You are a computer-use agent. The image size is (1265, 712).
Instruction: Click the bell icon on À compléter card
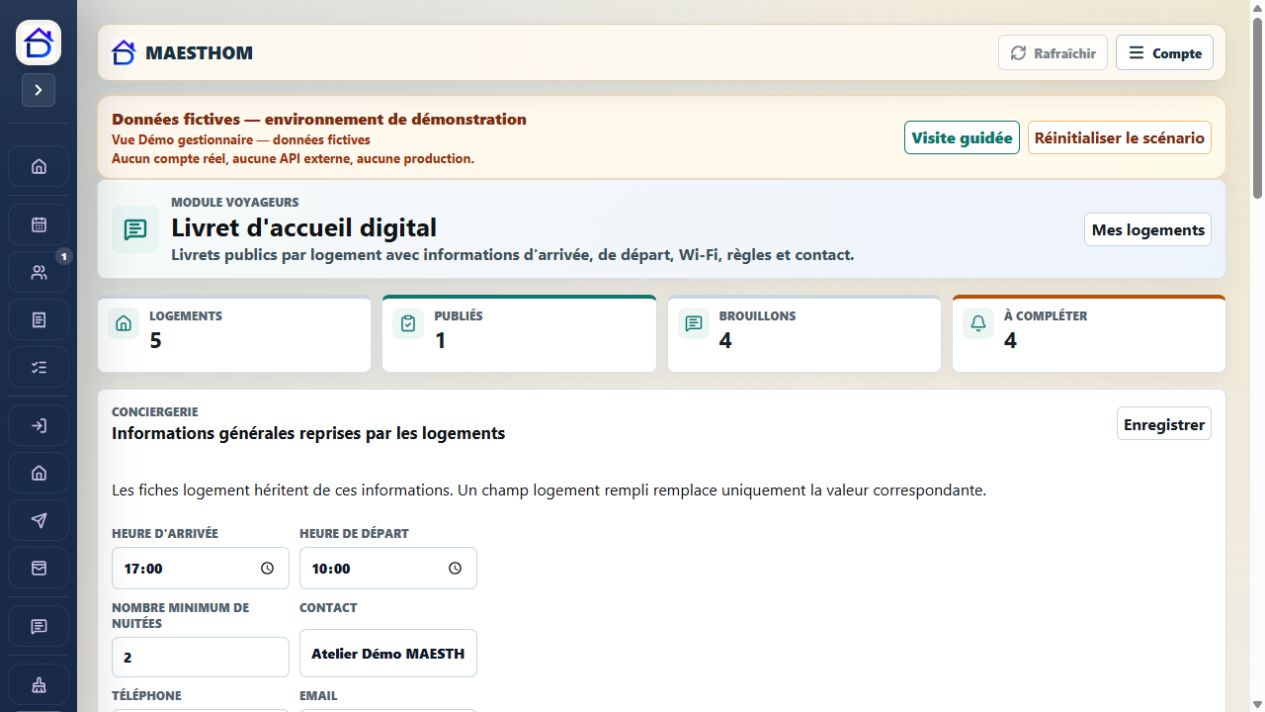click(979, 324)
